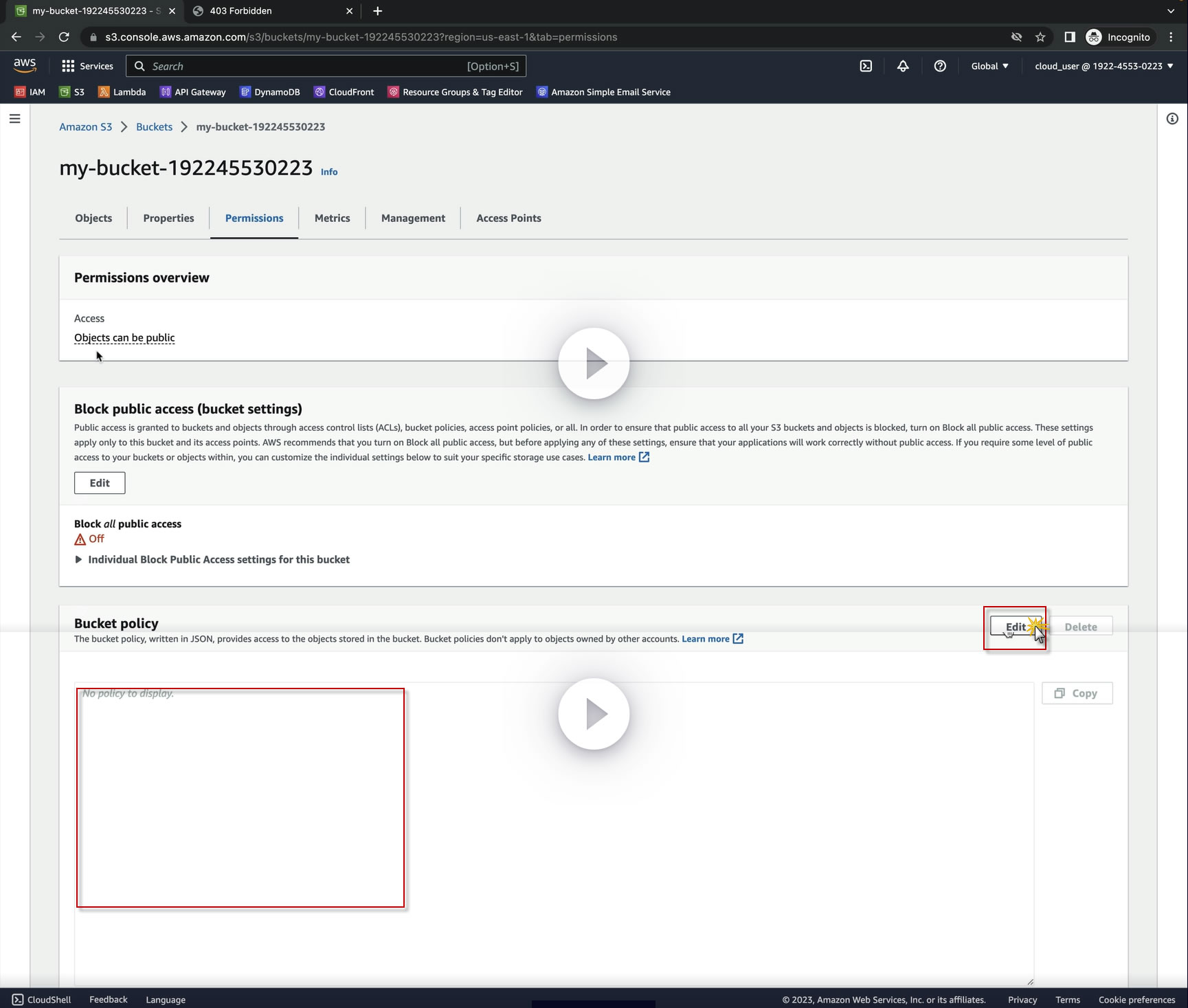Switch to the Management tab
The image size is (1188, 1008).
(x=413, y=218)
